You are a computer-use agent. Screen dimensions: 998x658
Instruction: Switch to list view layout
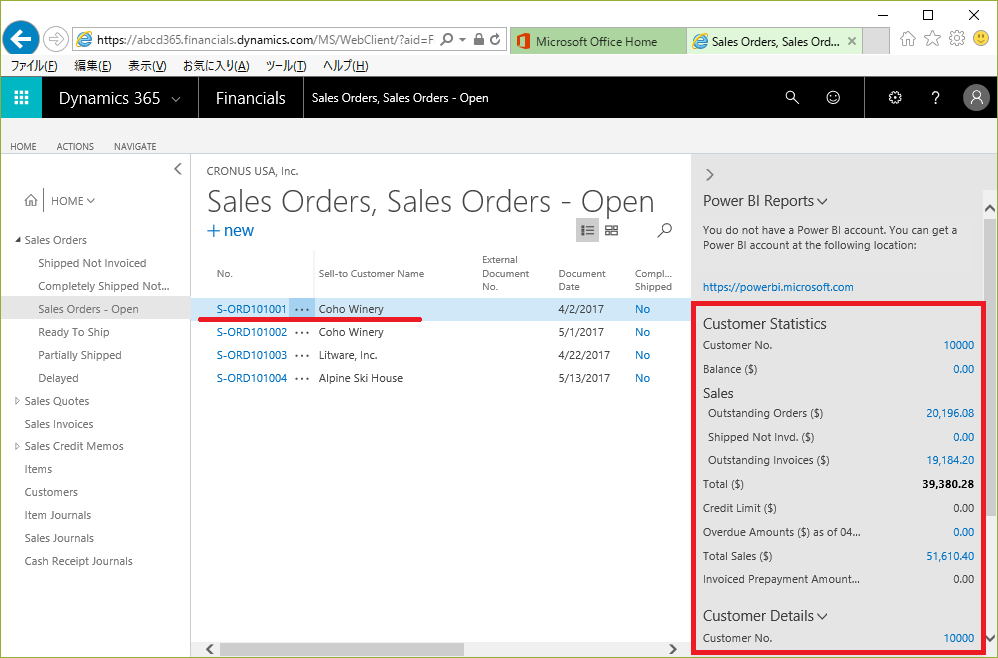(587, 230)
